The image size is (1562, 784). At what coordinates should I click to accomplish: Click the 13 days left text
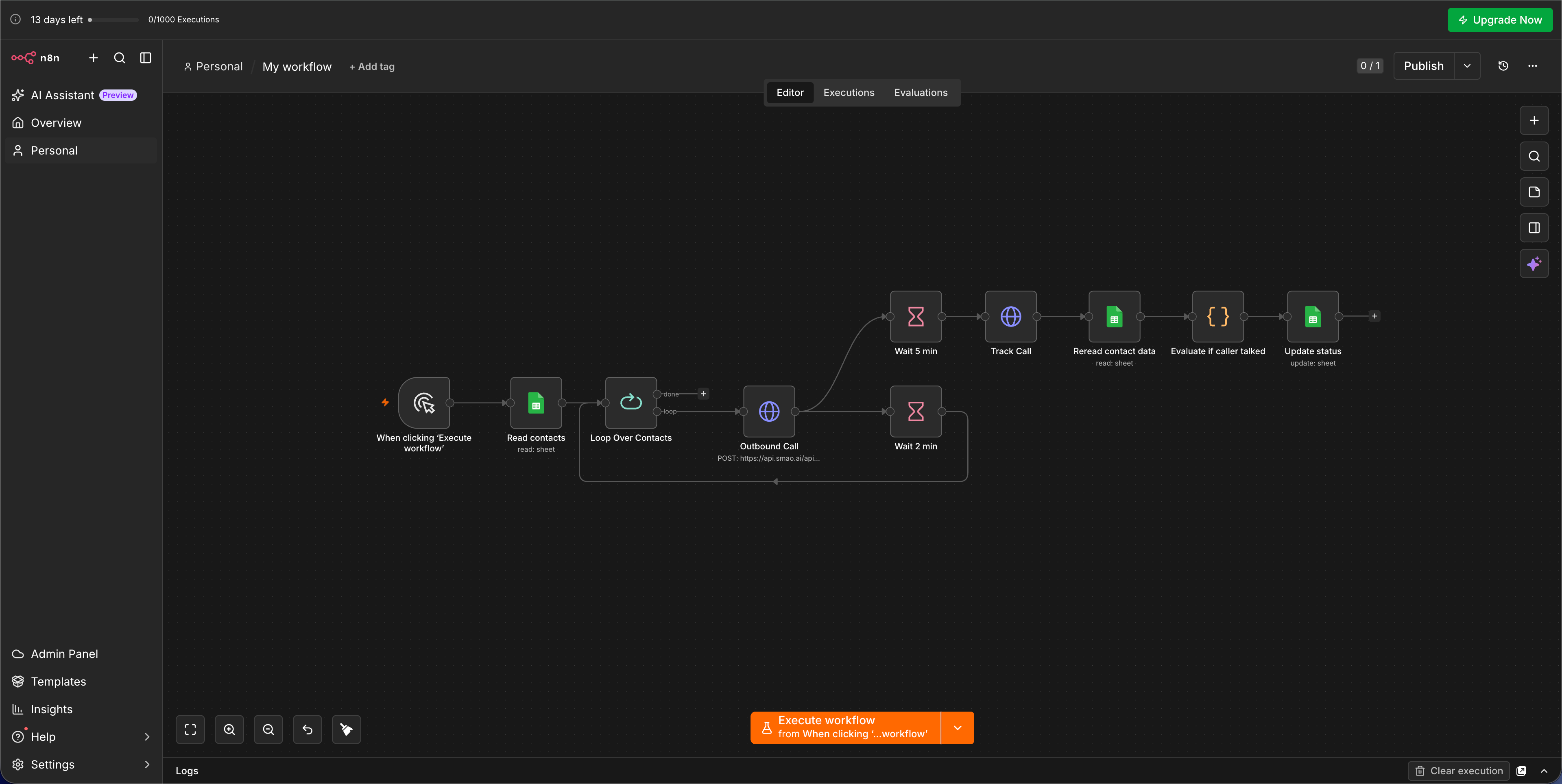click(57, 20)
